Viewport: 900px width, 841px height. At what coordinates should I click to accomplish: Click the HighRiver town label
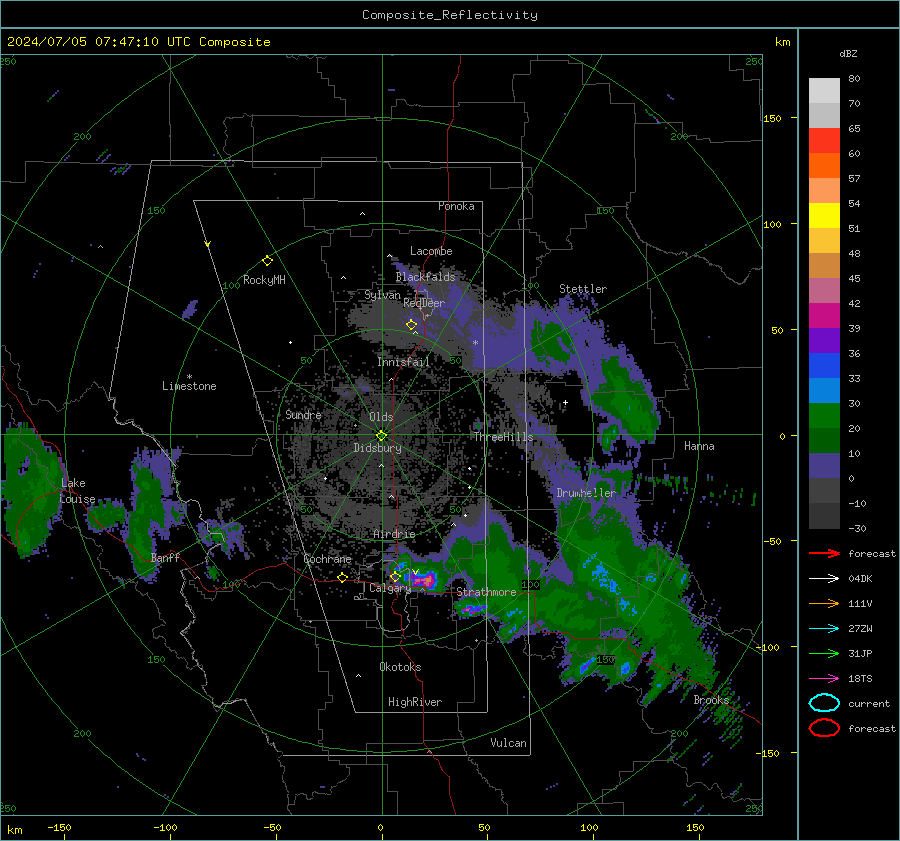(x=415, y=702)
